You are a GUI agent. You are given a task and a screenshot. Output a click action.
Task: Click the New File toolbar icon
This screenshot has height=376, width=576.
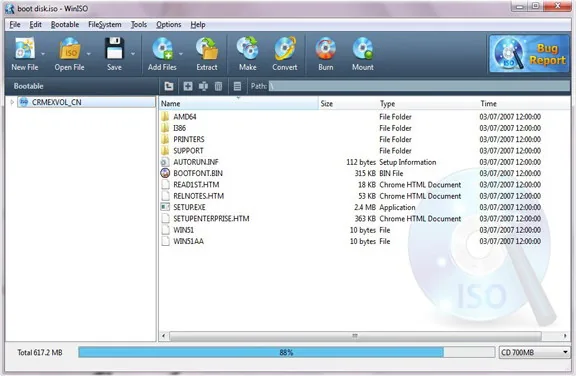(x=25, y=48)
